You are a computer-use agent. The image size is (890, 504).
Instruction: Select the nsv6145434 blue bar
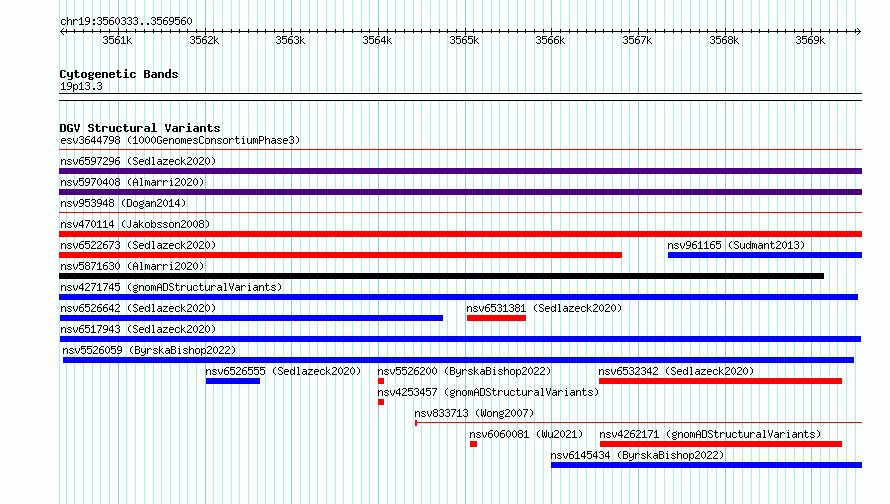click(x=707, y=465)
